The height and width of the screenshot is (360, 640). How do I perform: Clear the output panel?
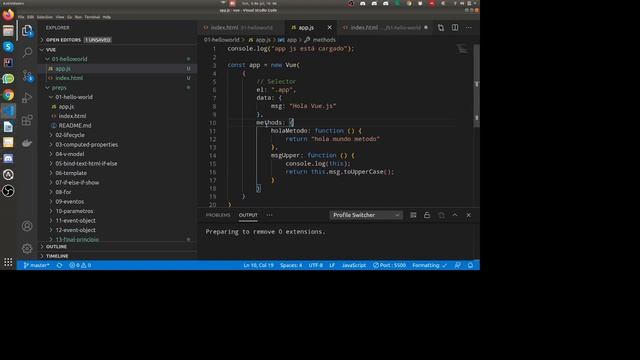click(x=413, y=215)
